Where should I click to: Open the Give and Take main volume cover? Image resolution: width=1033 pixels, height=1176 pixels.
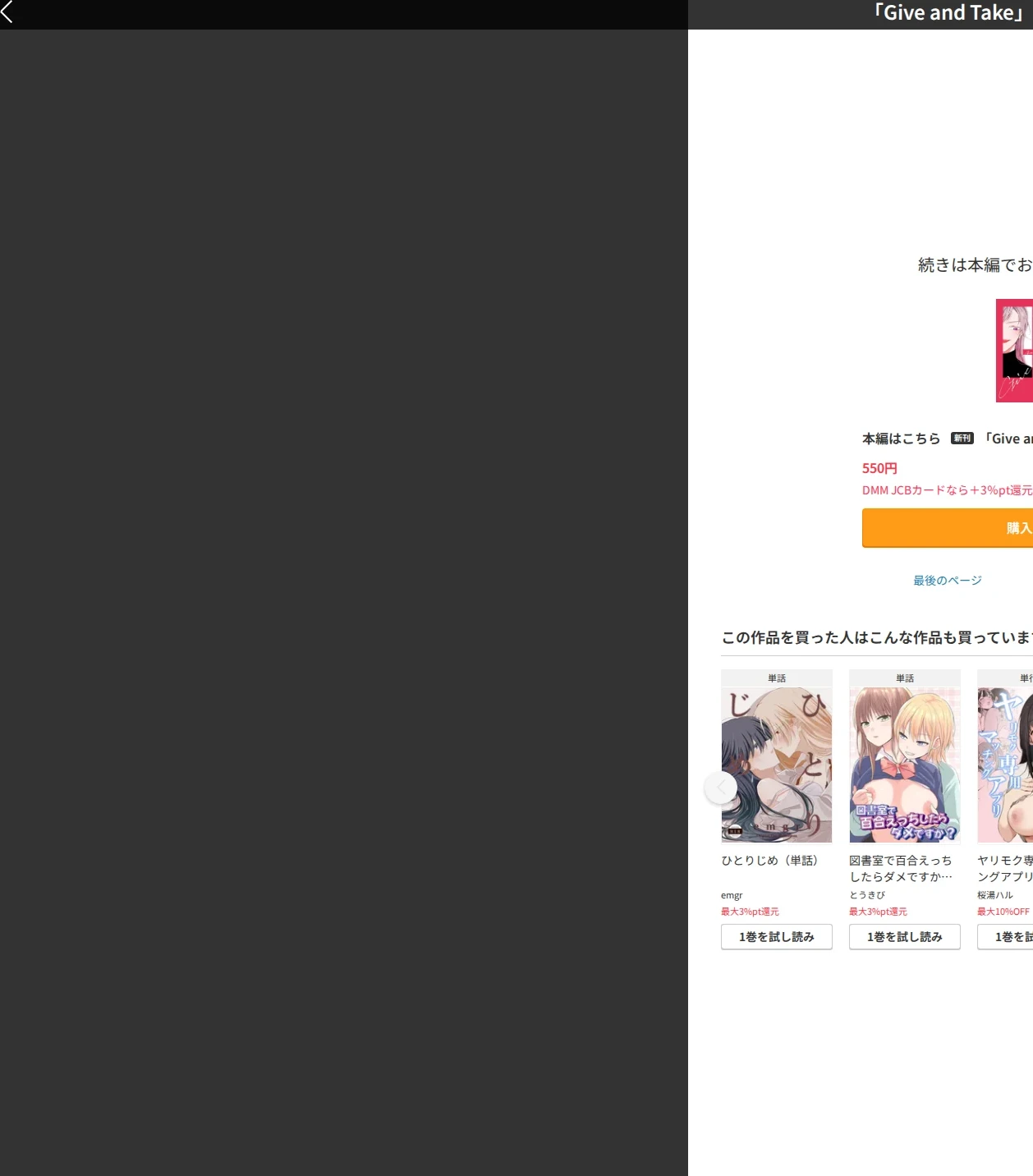pos(1014,351)
